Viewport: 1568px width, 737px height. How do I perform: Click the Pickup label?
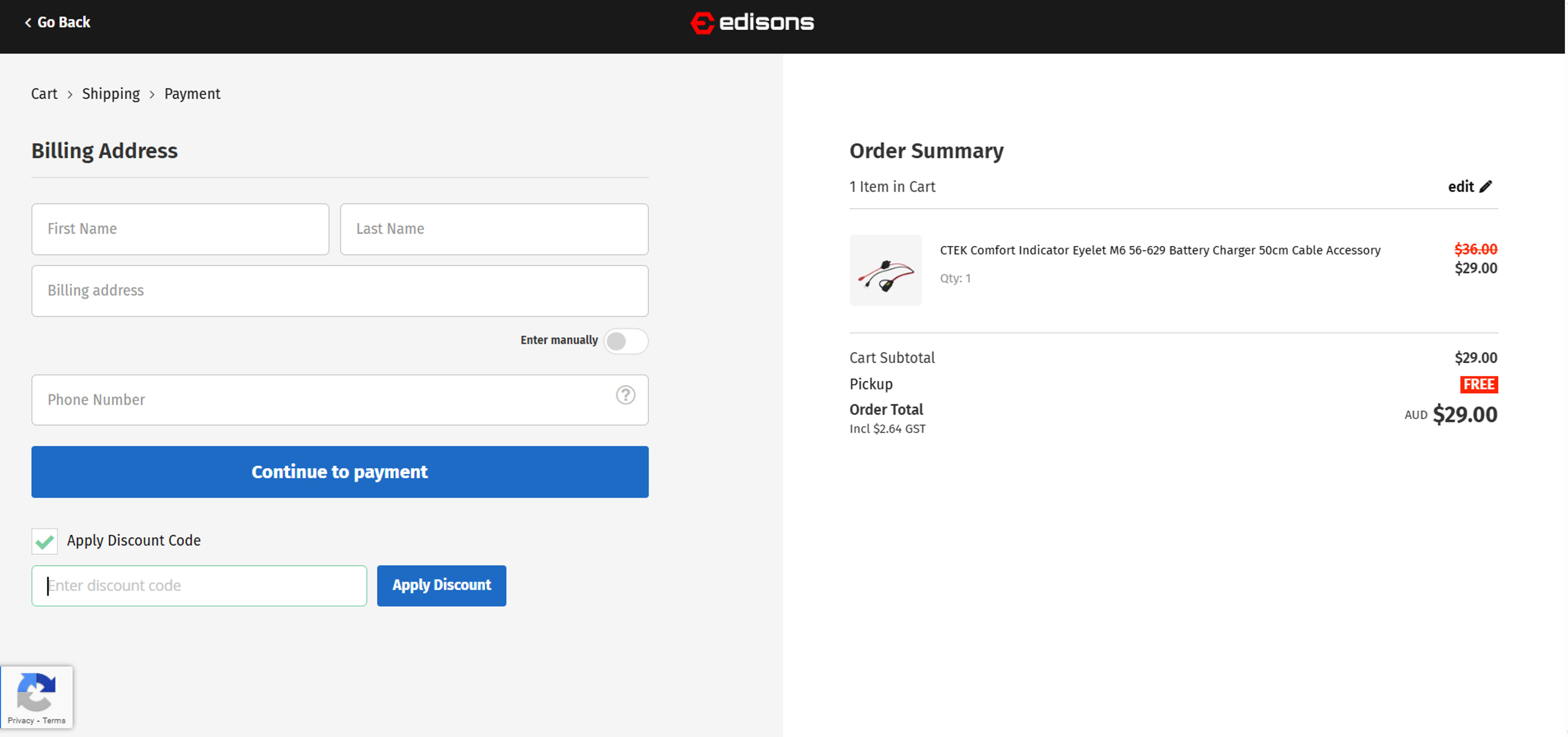pyautogui.click(x=871, y=384)
